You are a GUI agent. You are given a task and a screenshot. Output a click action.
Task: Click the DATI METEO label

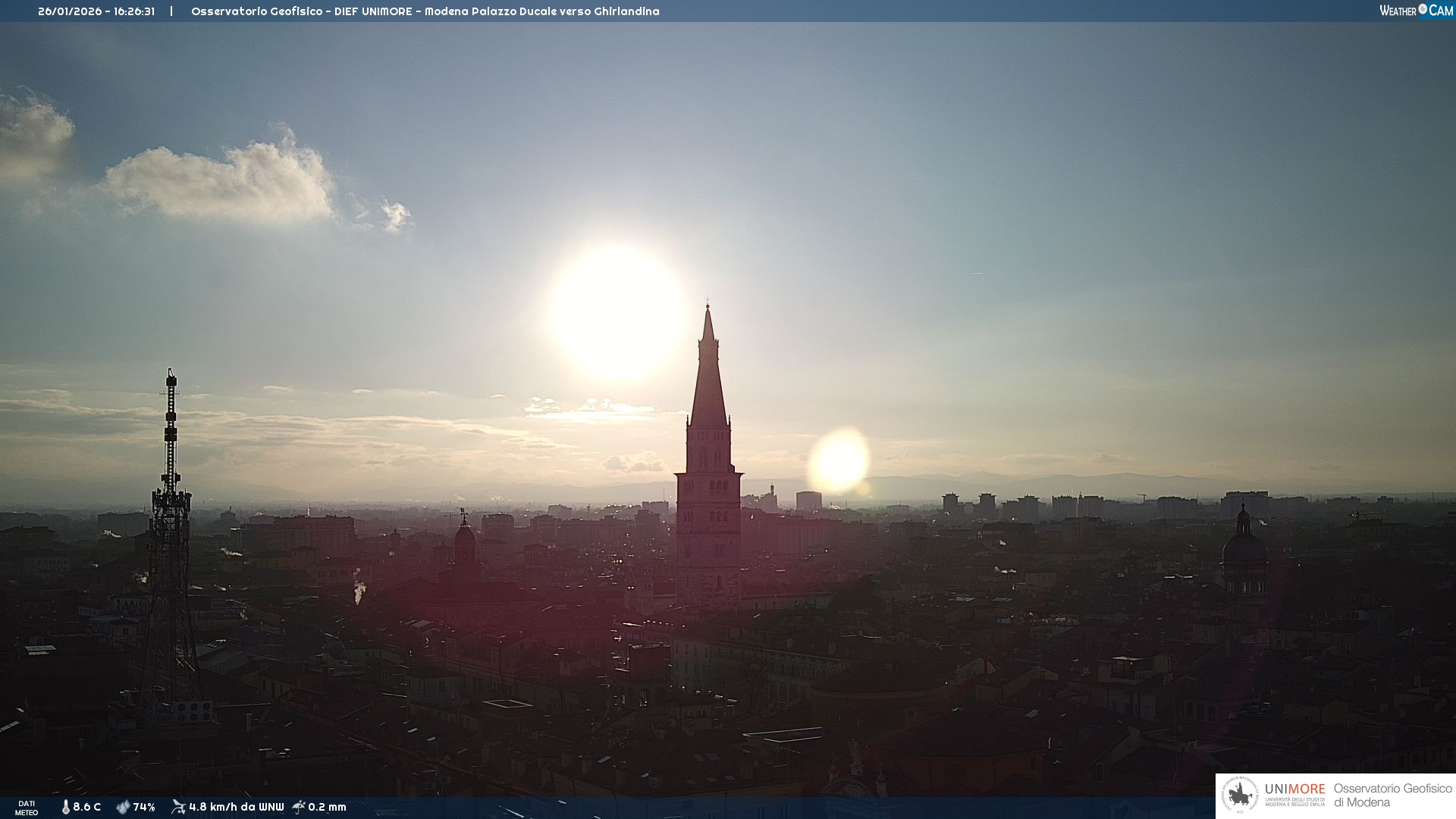coord(27,808)
